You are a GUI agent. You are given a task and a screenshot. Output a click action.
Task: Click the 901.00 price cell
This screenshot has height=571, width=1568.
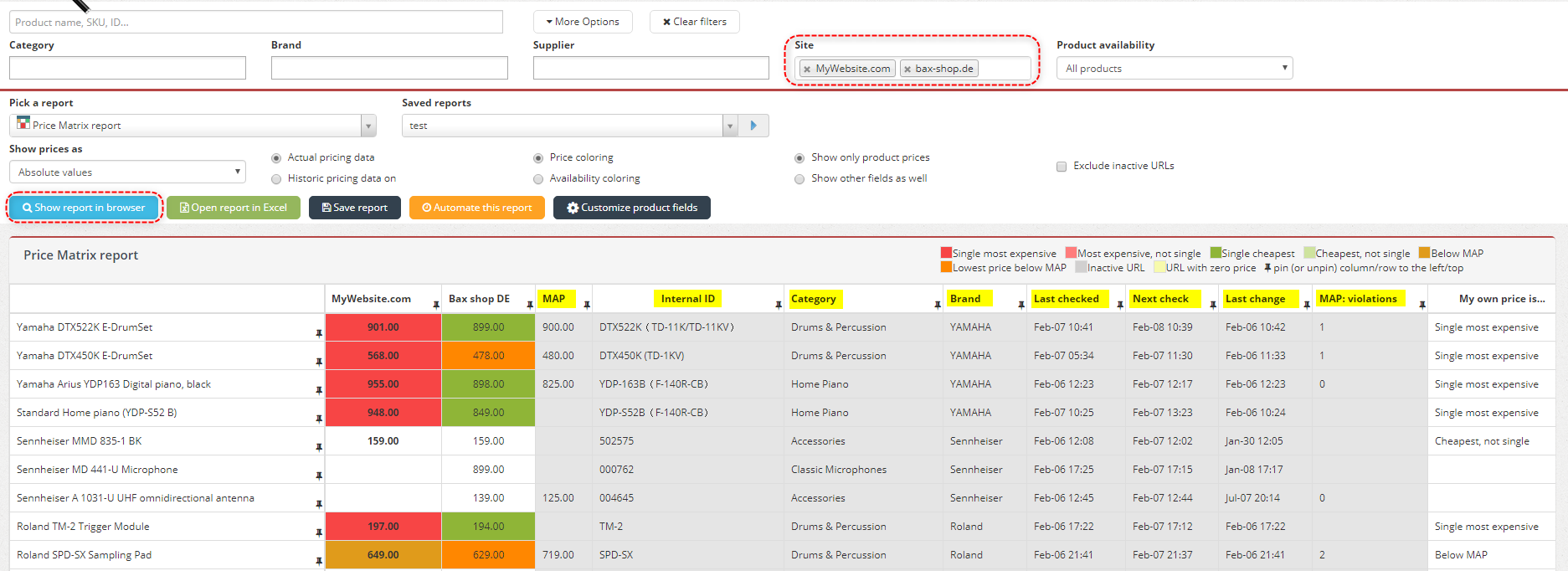pos(383,327)
